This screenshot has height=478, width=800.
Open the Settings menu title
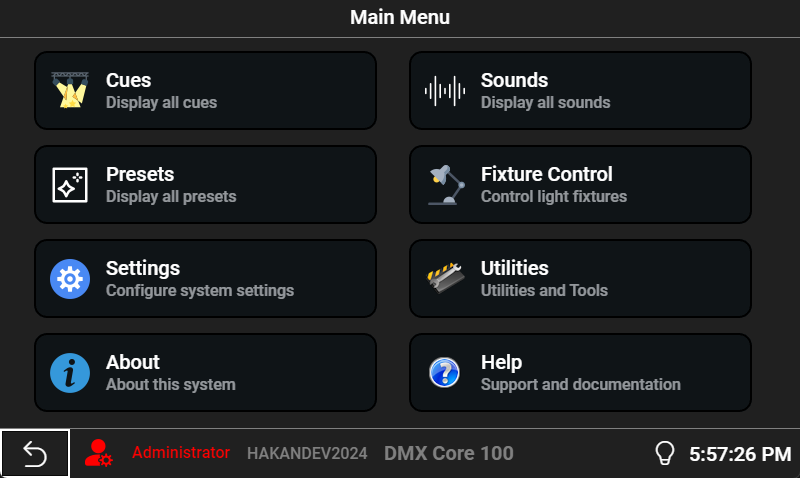tap(143, 268)
